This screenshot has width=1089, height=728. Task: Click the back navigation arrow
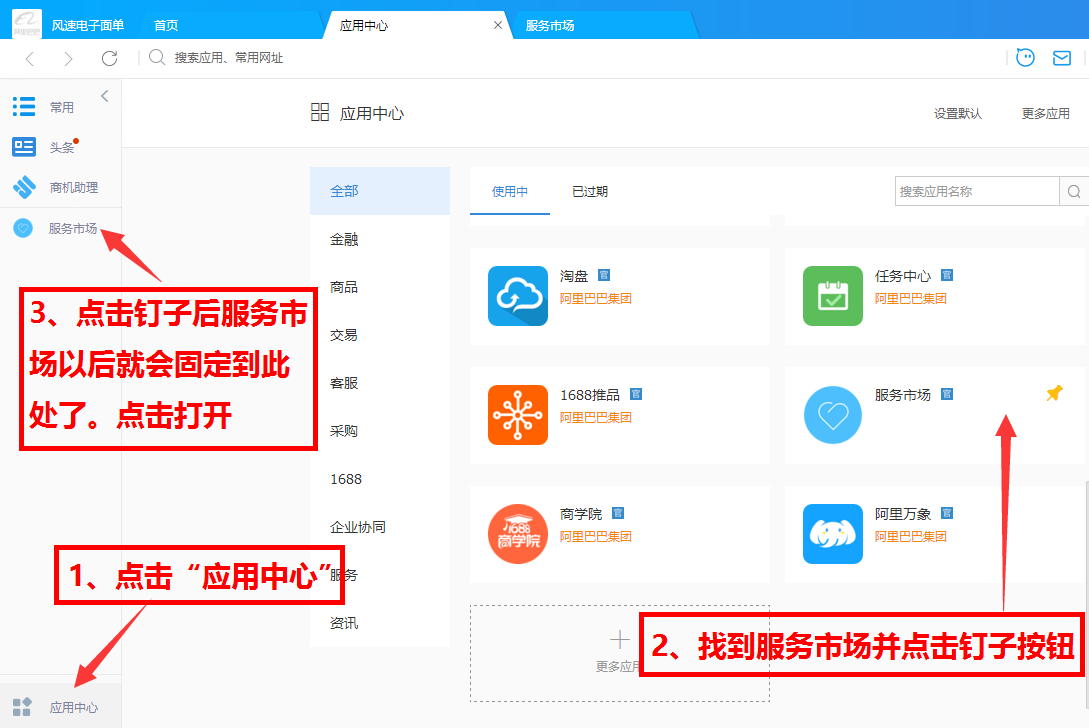point(29,59)
